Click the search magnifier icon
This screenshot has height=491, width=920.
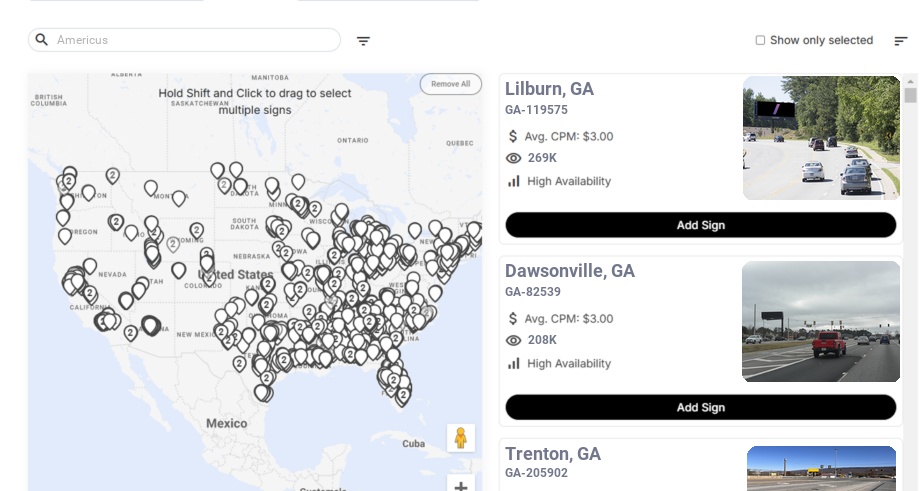(x=41, y=40)
